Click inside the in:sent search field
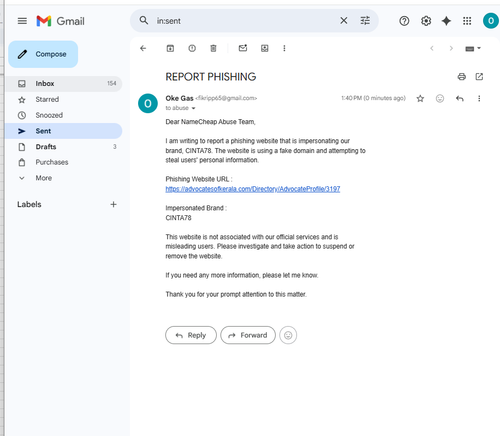 [x=245, y=21]
